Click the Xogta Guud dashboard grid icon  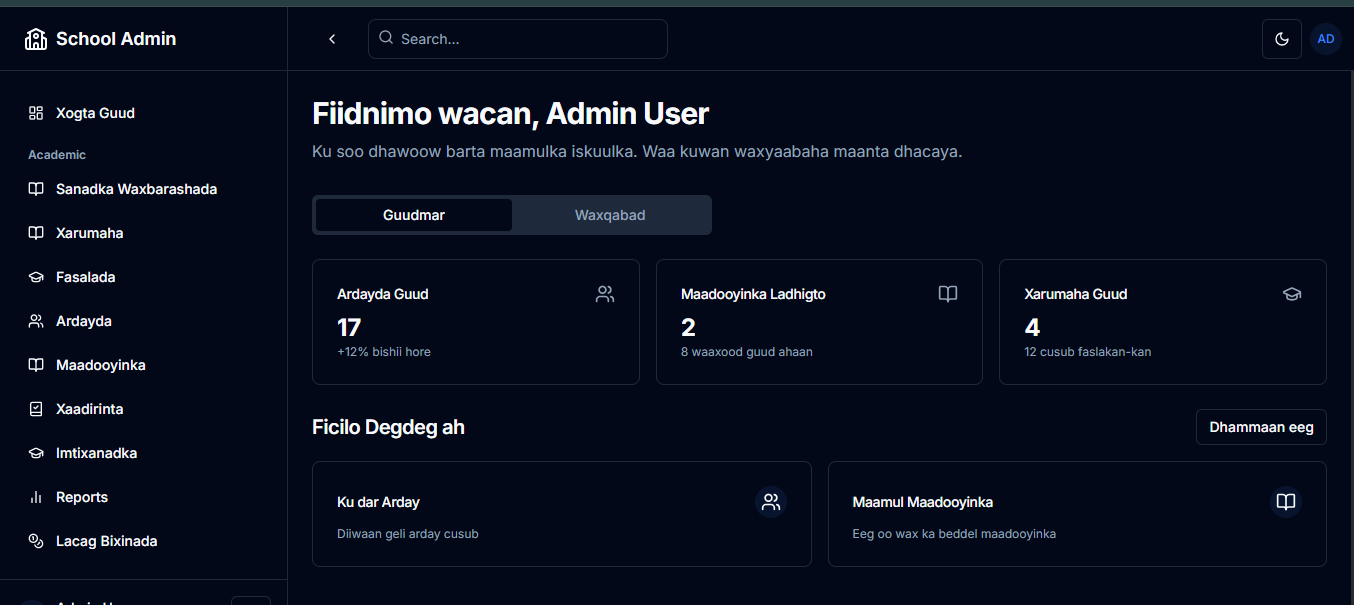point(36,113)
